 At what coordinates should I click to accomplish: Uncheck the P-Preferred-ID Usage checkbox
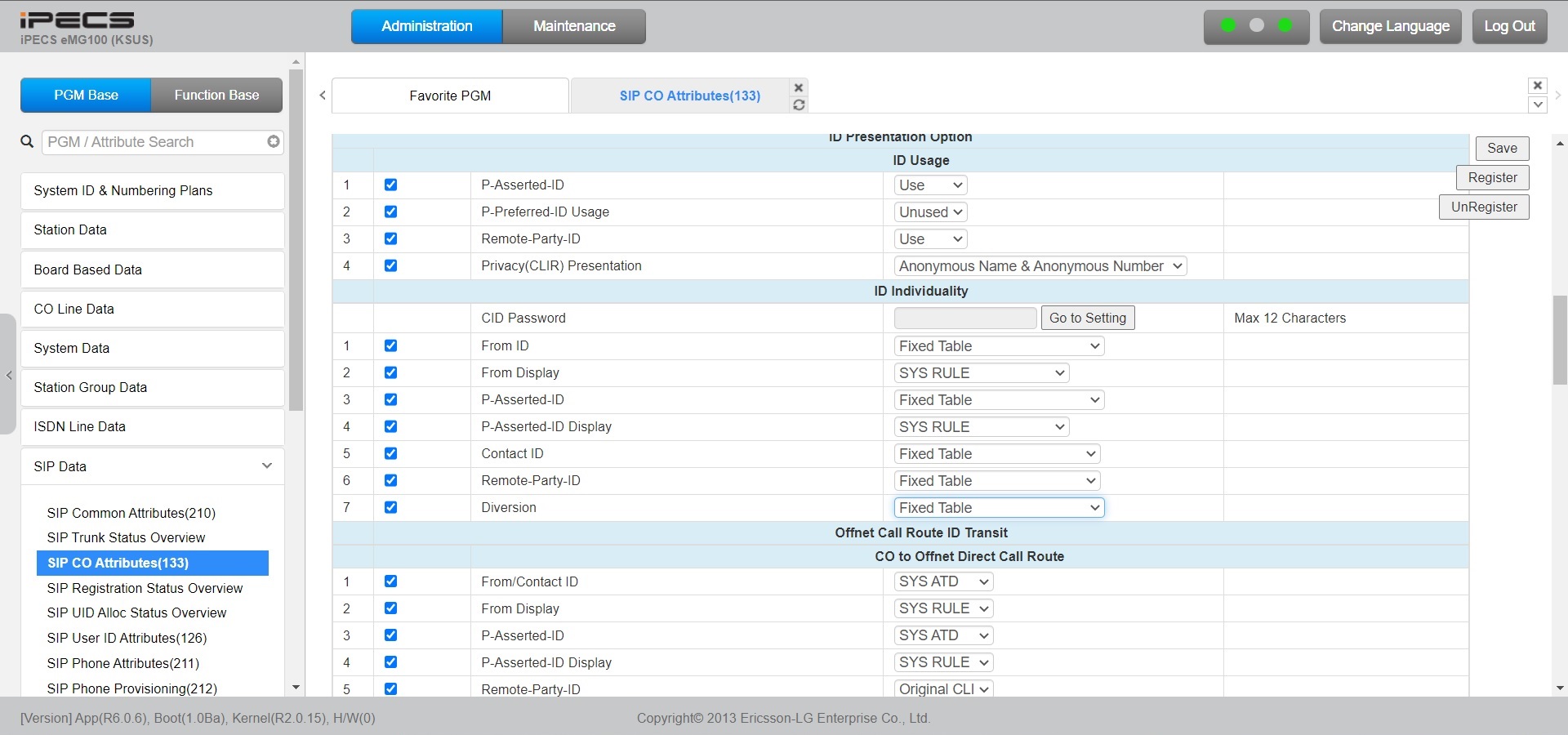point(390,212)
